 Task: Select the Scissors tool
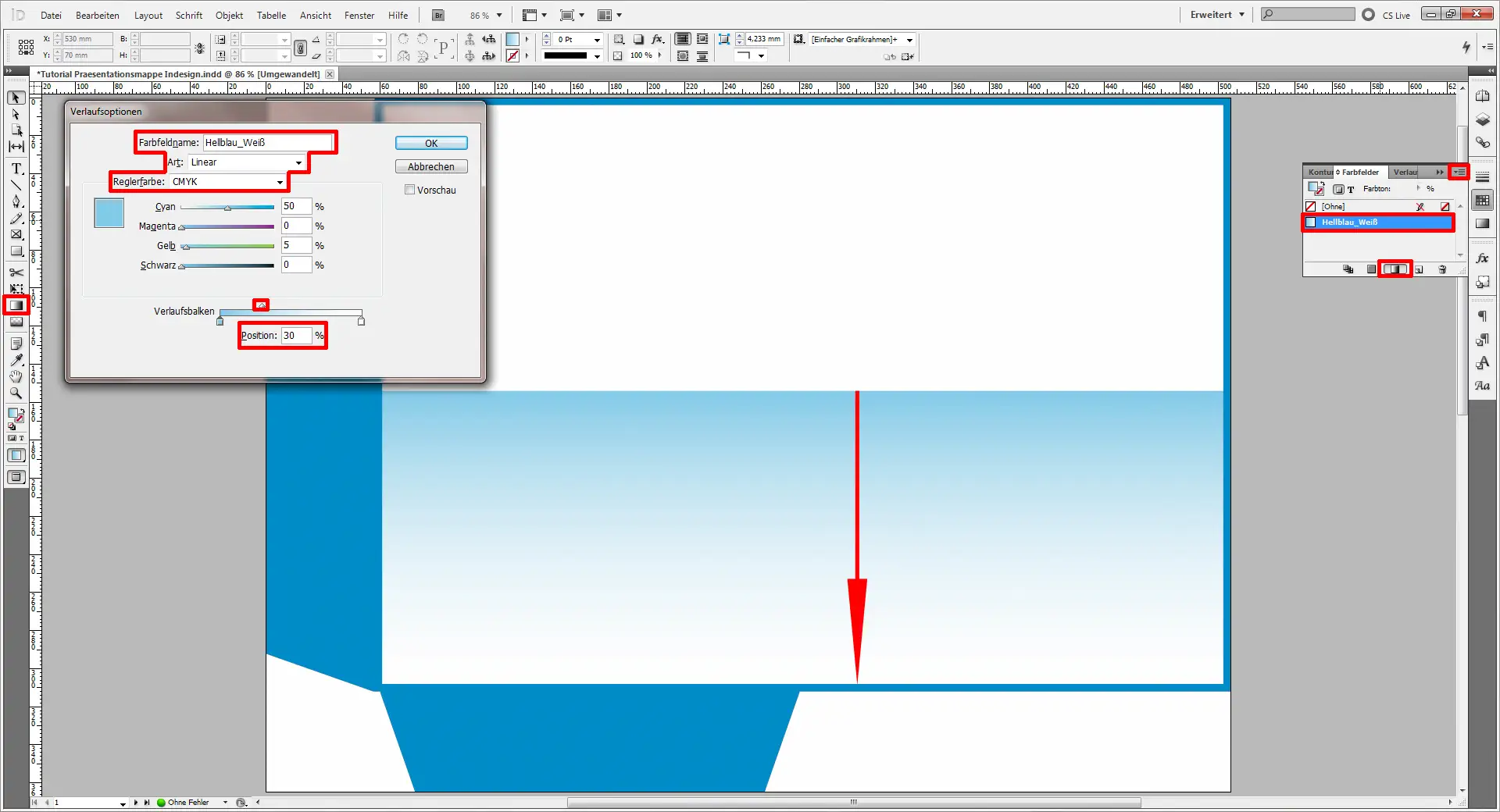click(16, 272)
